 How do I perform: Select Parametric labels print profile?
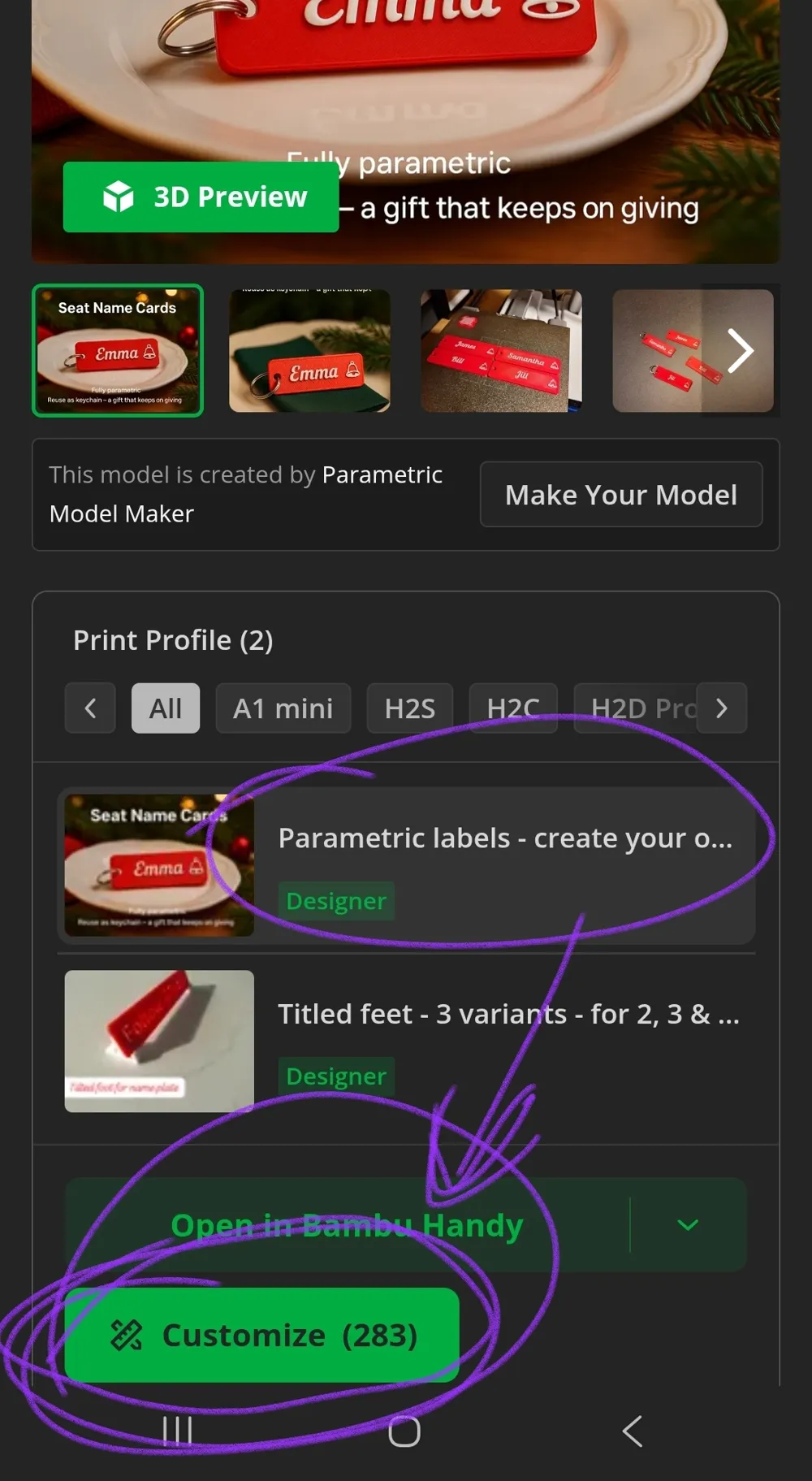[406, 865]
